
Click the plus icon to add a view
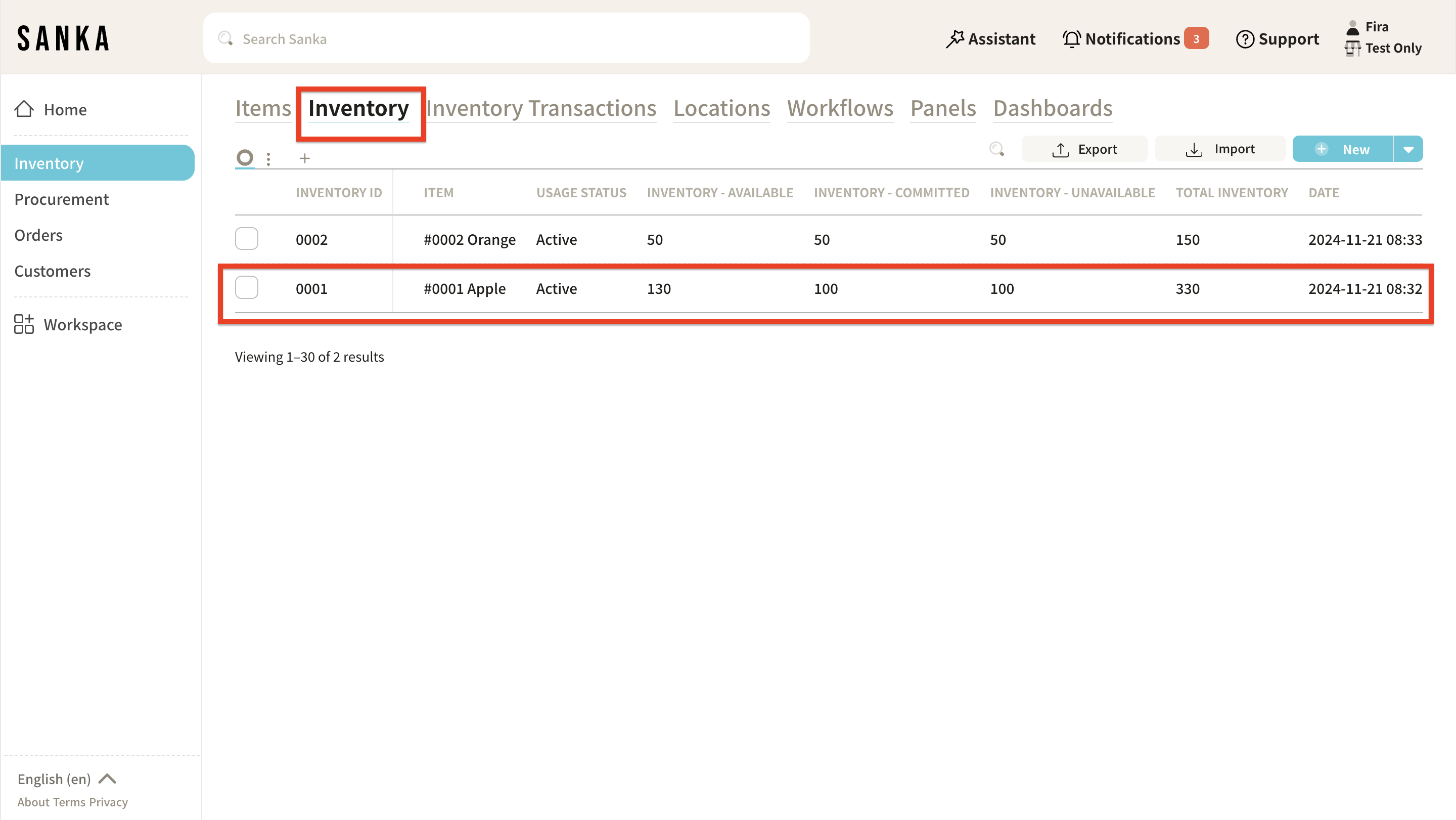(x=305, y=158)
